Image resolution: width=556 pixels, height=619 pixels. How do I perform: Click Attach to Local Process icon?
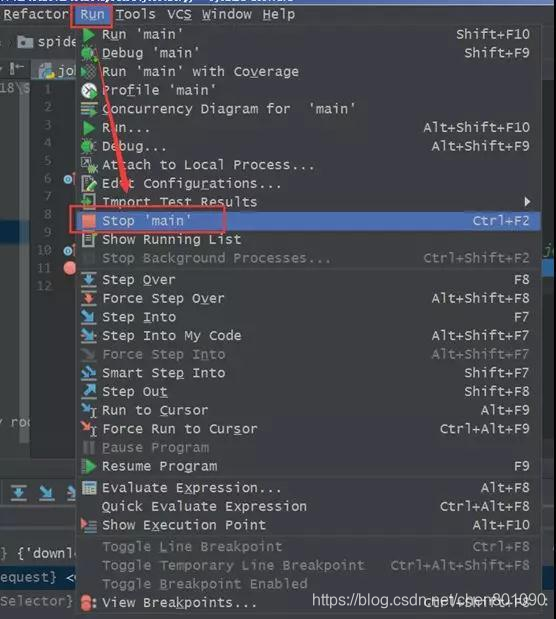[89, 165]
